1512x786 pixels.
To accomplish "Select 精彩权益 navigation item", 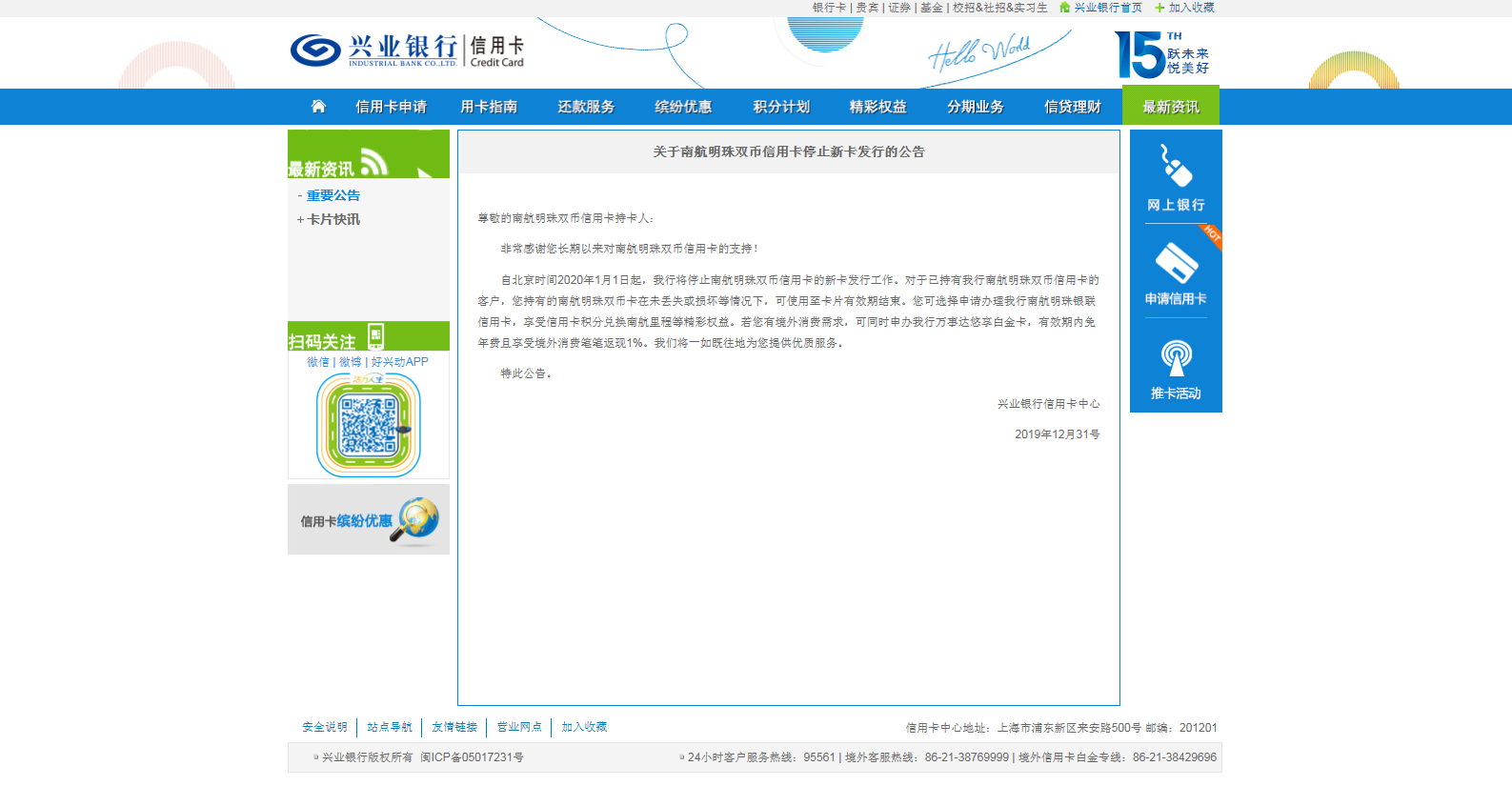I will (x=878, y=107).
